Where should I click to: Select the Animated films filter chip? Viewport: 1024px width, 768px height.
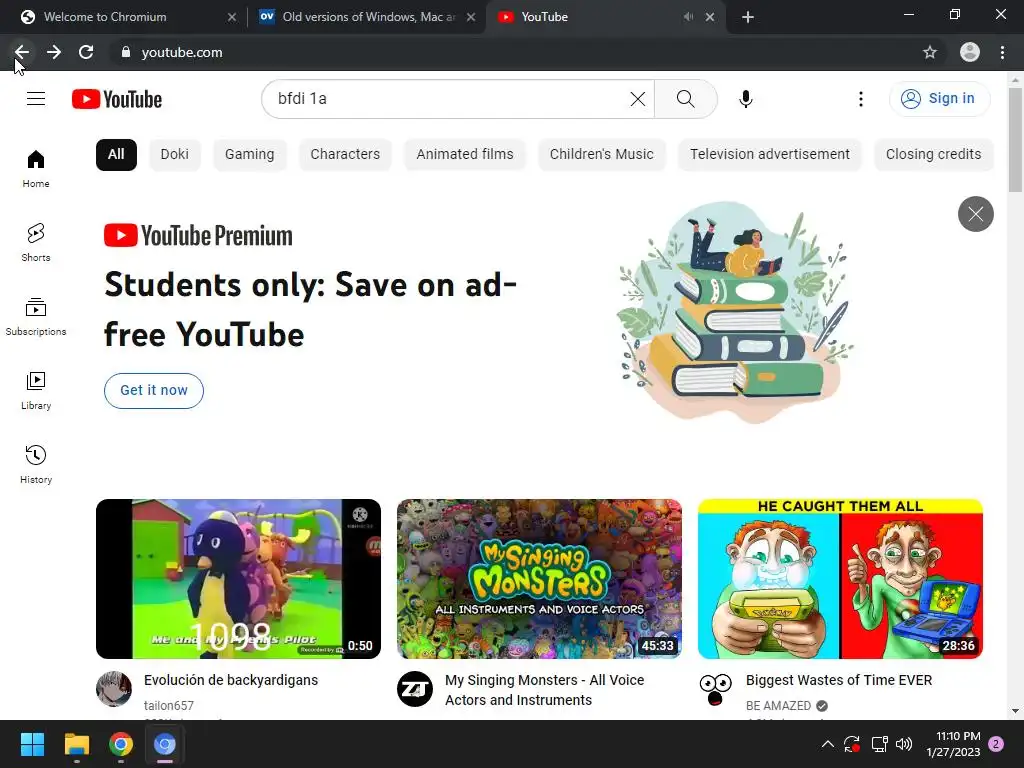point(465,155)
